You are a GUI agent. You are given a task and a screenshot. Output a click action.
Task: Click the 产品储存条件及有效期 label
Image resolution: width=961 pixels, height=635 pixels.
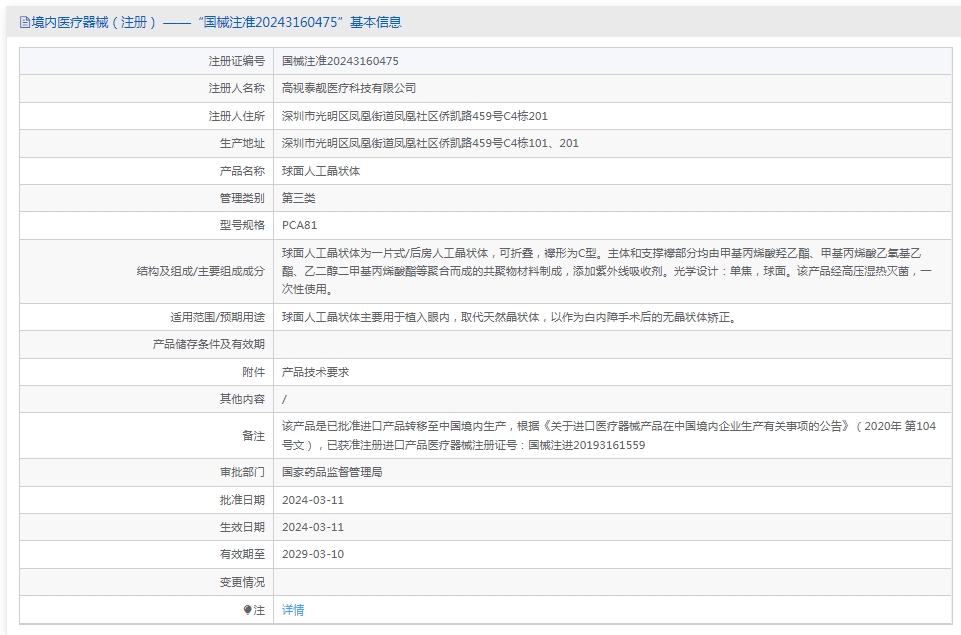click(x=208, y=344)
